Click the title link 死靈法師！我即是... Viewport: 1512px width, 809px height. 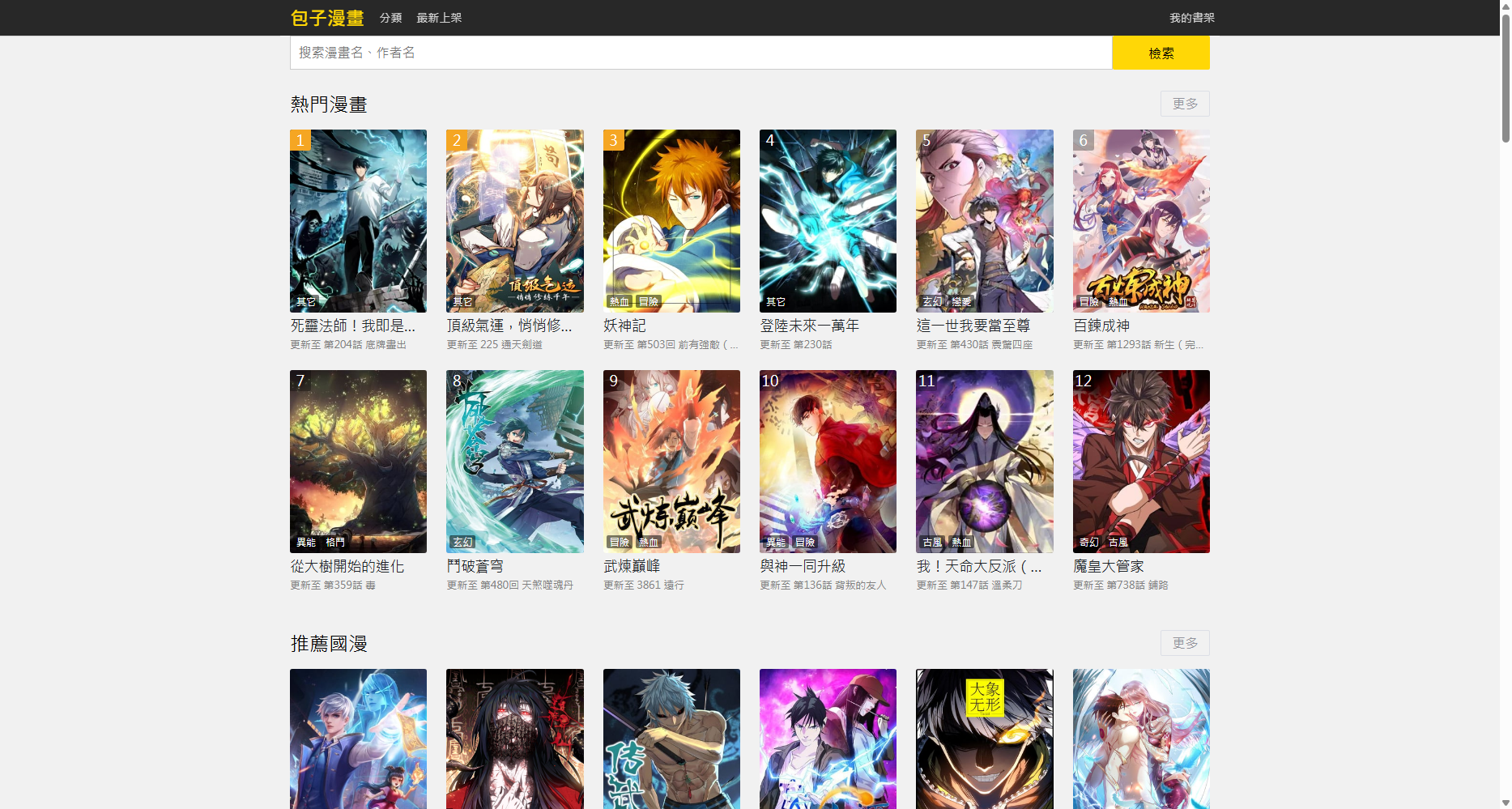point(353,326)
